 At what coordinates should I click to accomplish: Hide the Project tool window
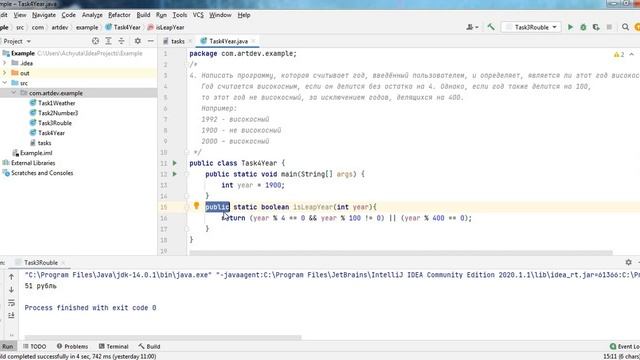pyautogui.click(x=151, y=41)
